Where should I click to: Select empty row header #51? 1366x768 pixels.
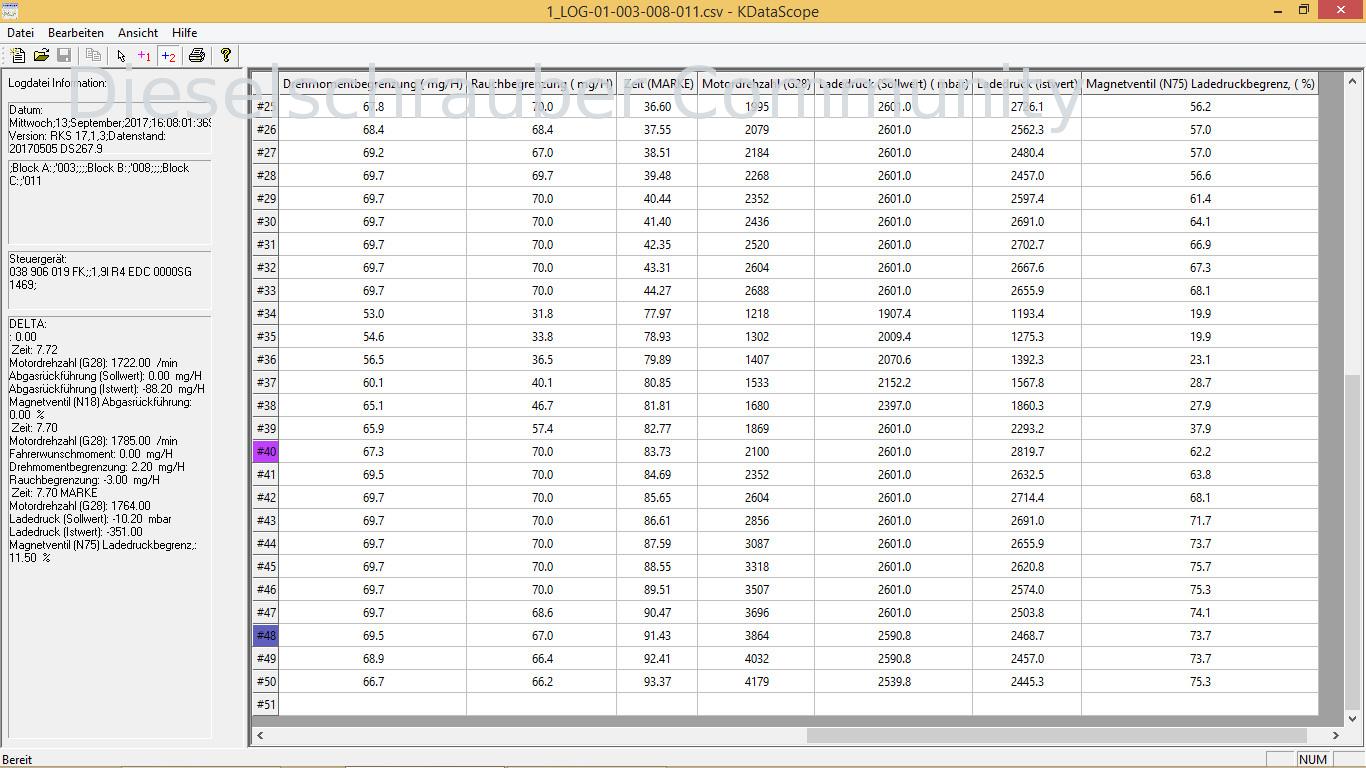[x=266, y=705]
